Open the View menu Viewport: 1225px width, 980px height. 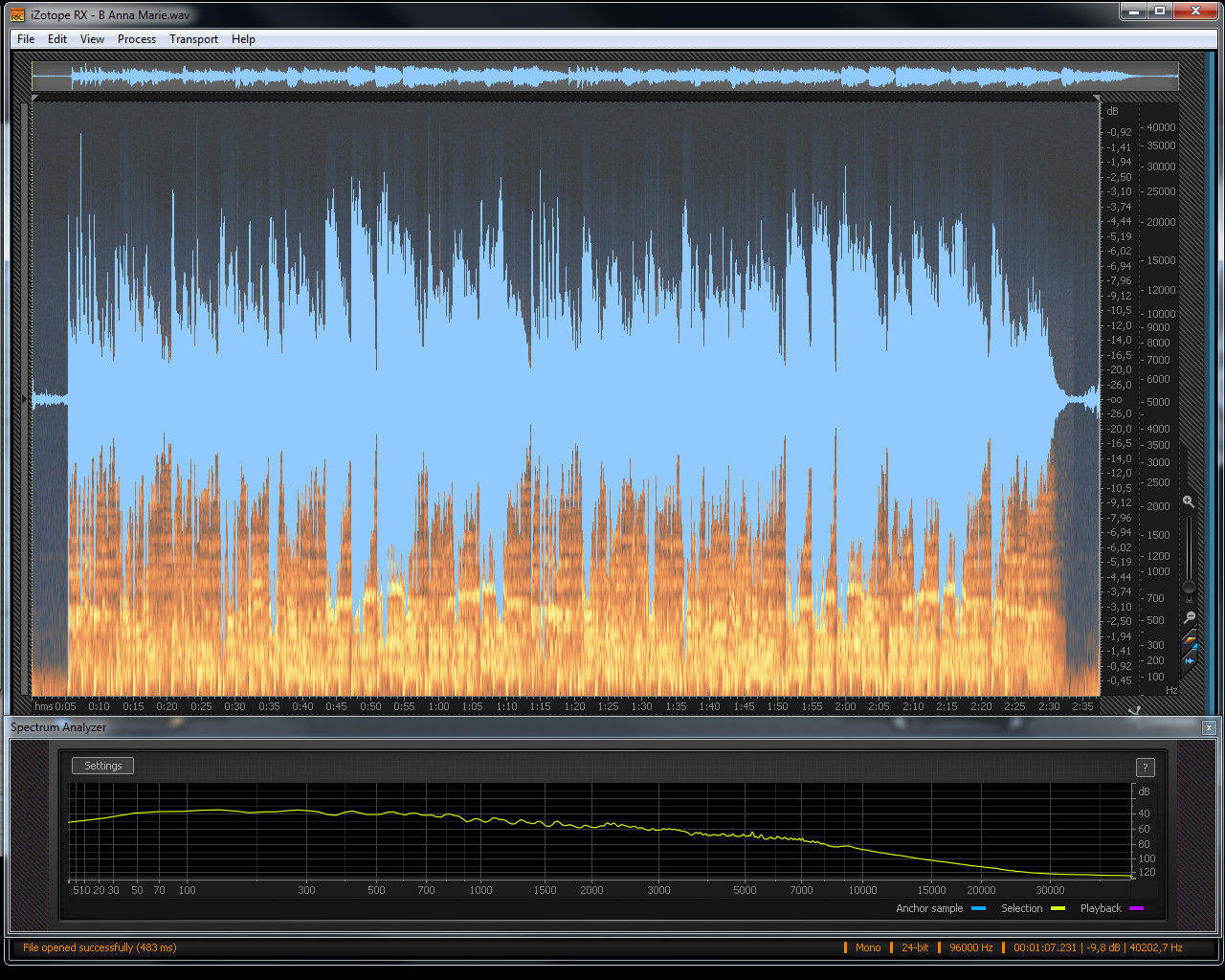click(x=92, y=39)
